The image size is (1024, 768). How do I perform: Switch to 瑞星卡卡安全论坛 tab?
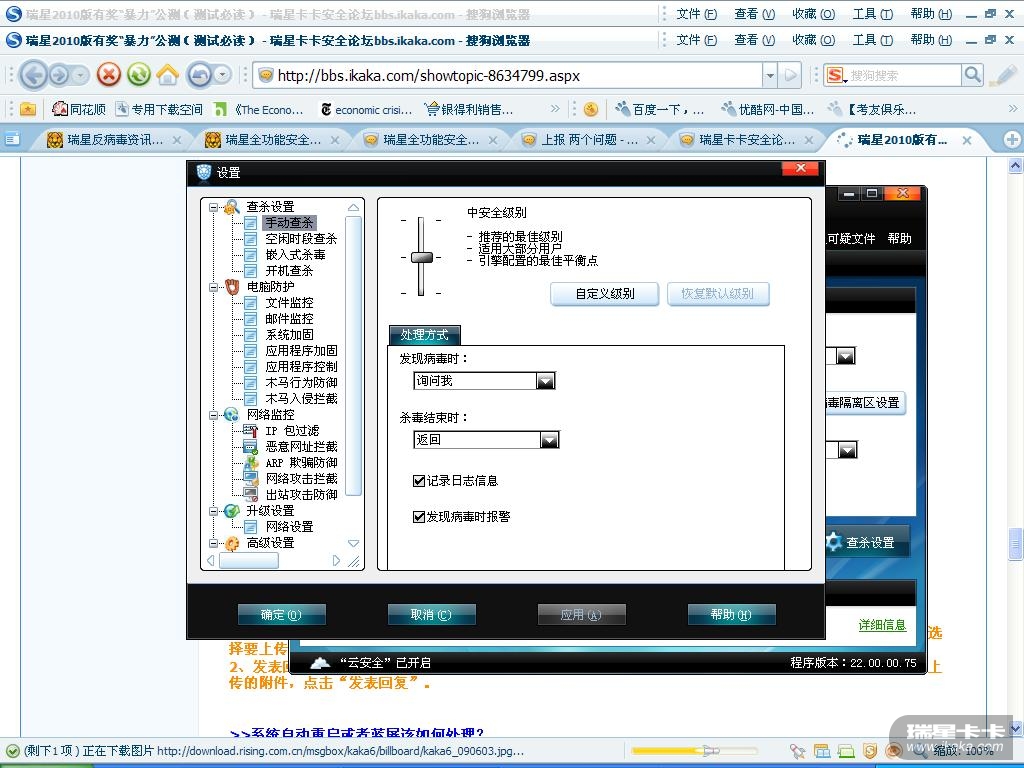746,139
